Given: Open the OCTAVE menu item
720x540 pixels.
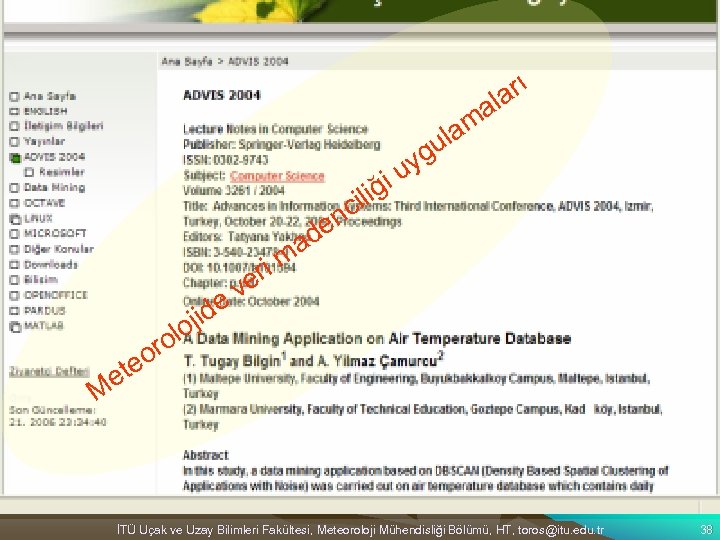Looking at the screenshot, I should tap(44, 203).
